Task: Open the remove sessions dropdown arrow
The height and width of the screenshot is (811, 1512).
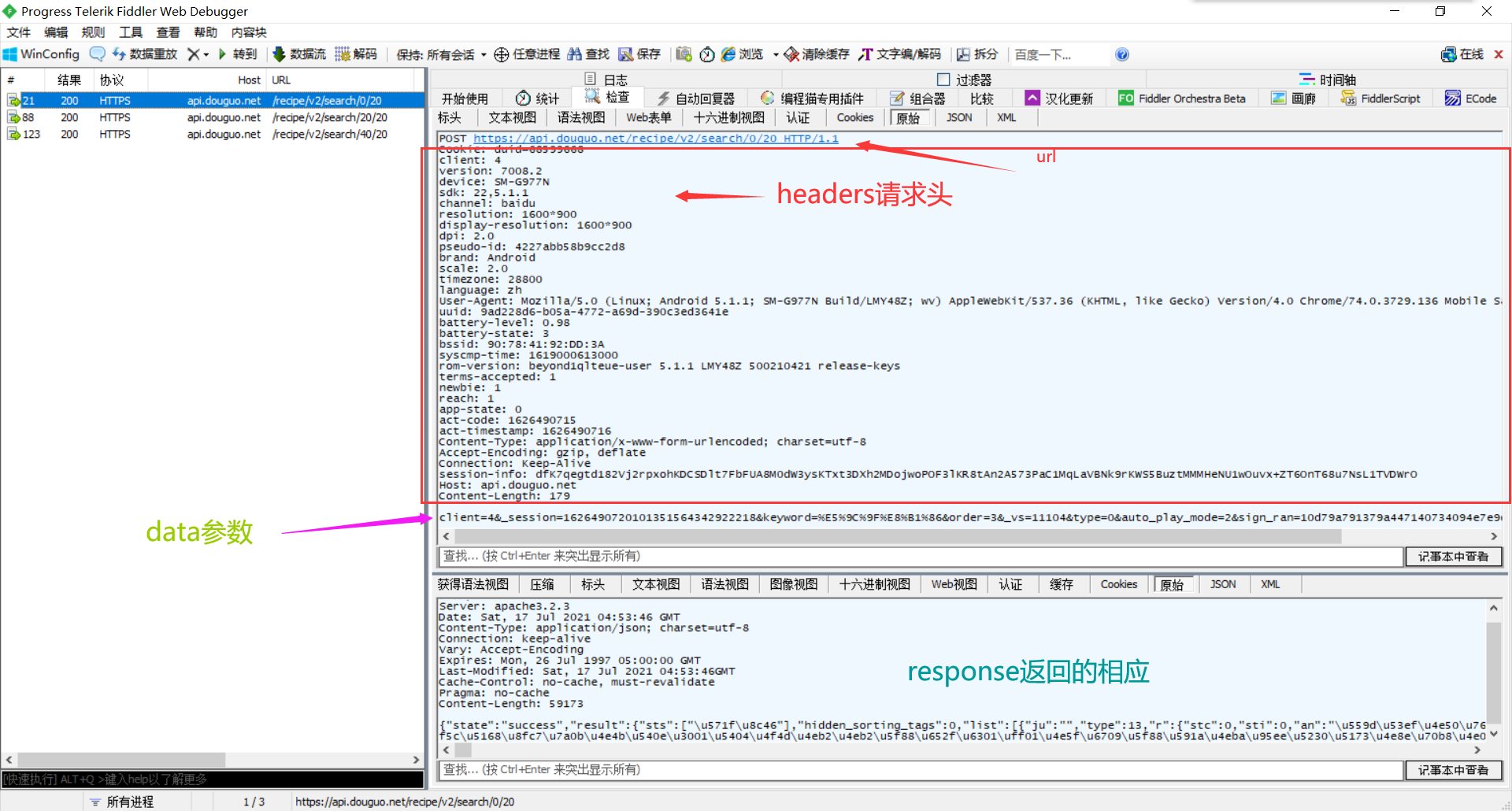Action: click(206, 55)
